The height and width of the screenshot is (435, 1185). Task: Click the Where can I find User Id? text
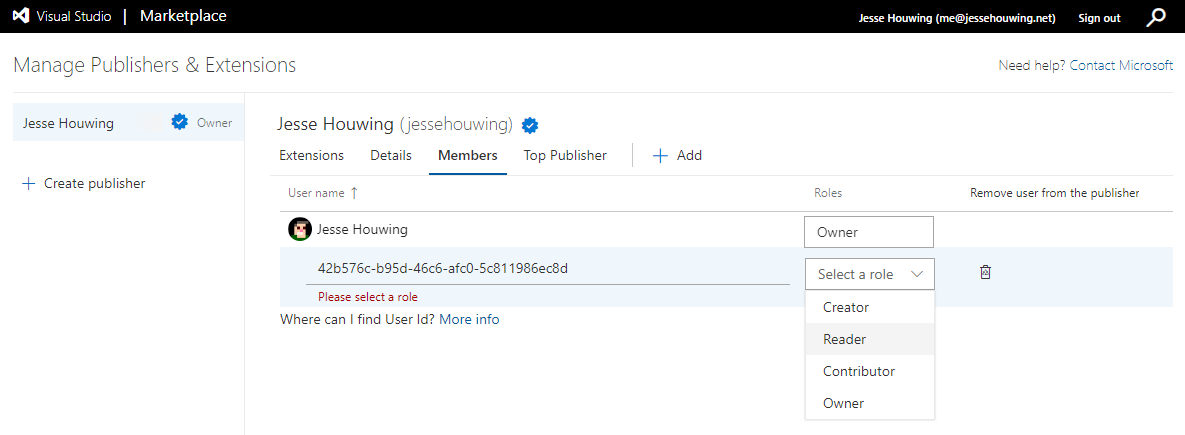click(357, 319)
